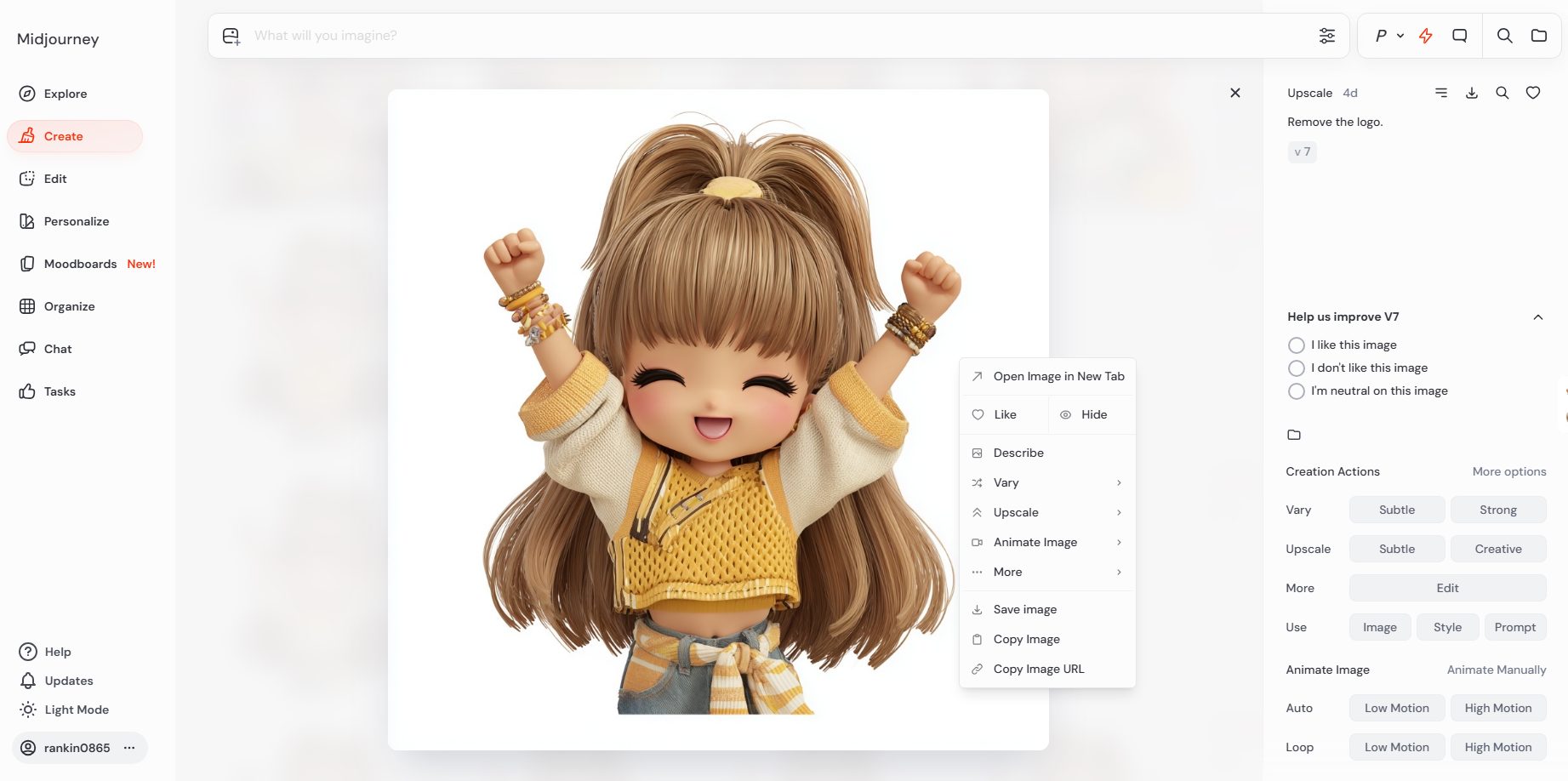This screenshot has width=1568, height=781.
Task: Click the 'What will you imagine?' prompt field
Action: (x=766, y=36)
